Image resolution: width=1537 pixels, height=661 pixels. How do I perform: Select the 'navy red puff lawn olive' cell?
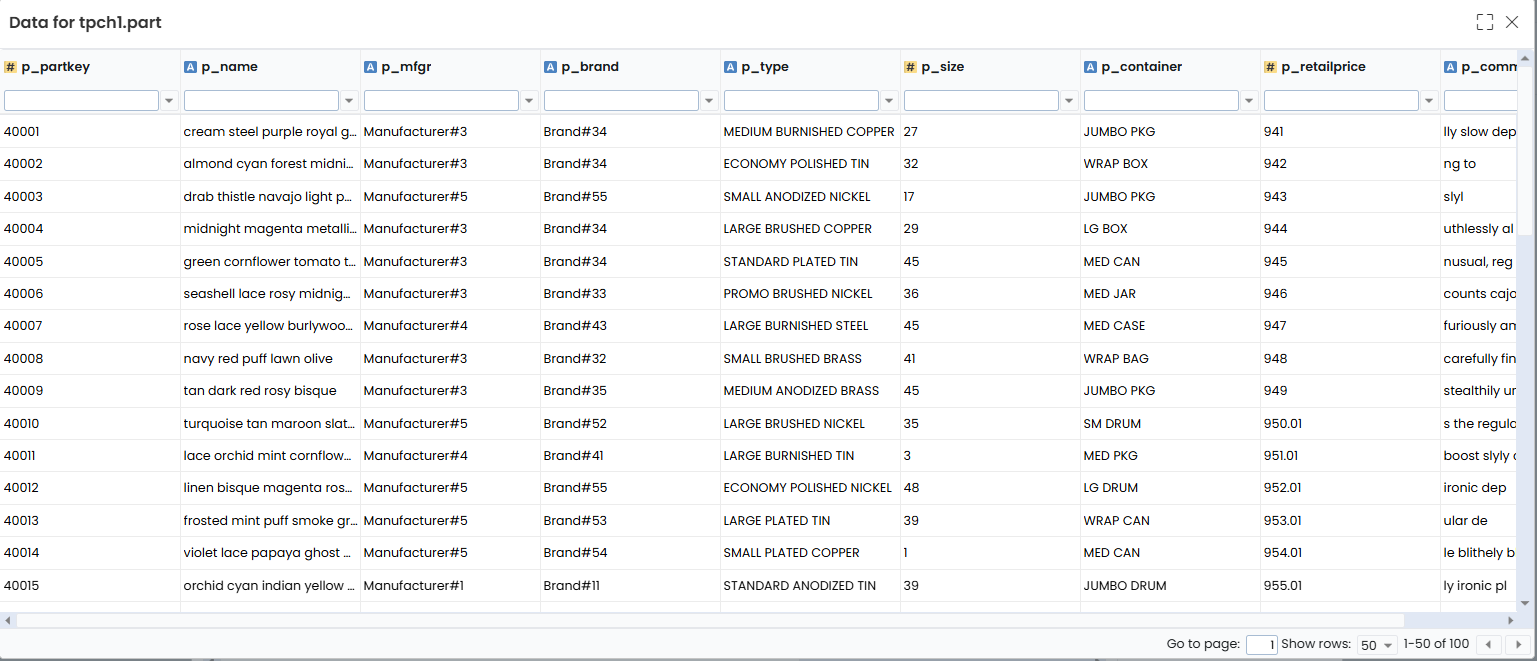[270, 358]
